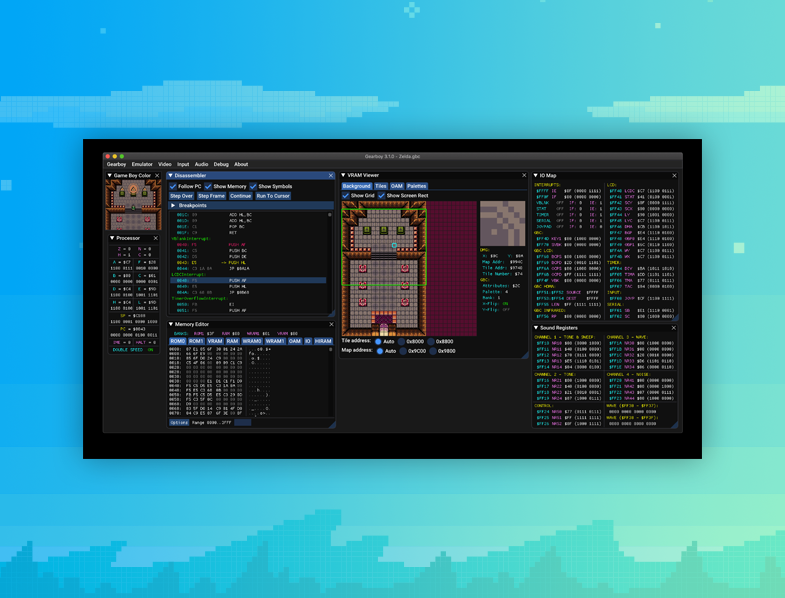Close the Sound Registers panel
Viewport: 785px width, 598px height.
click(x=674, y=328)
